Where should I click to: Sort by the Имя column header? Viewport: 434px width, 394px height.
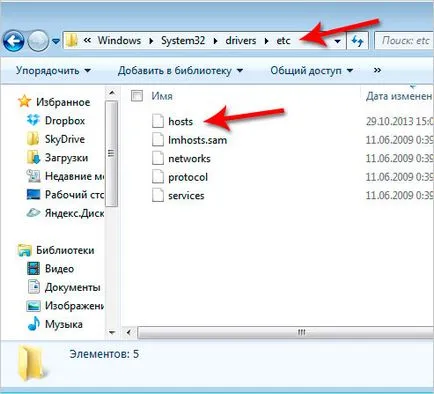point(162,96)
